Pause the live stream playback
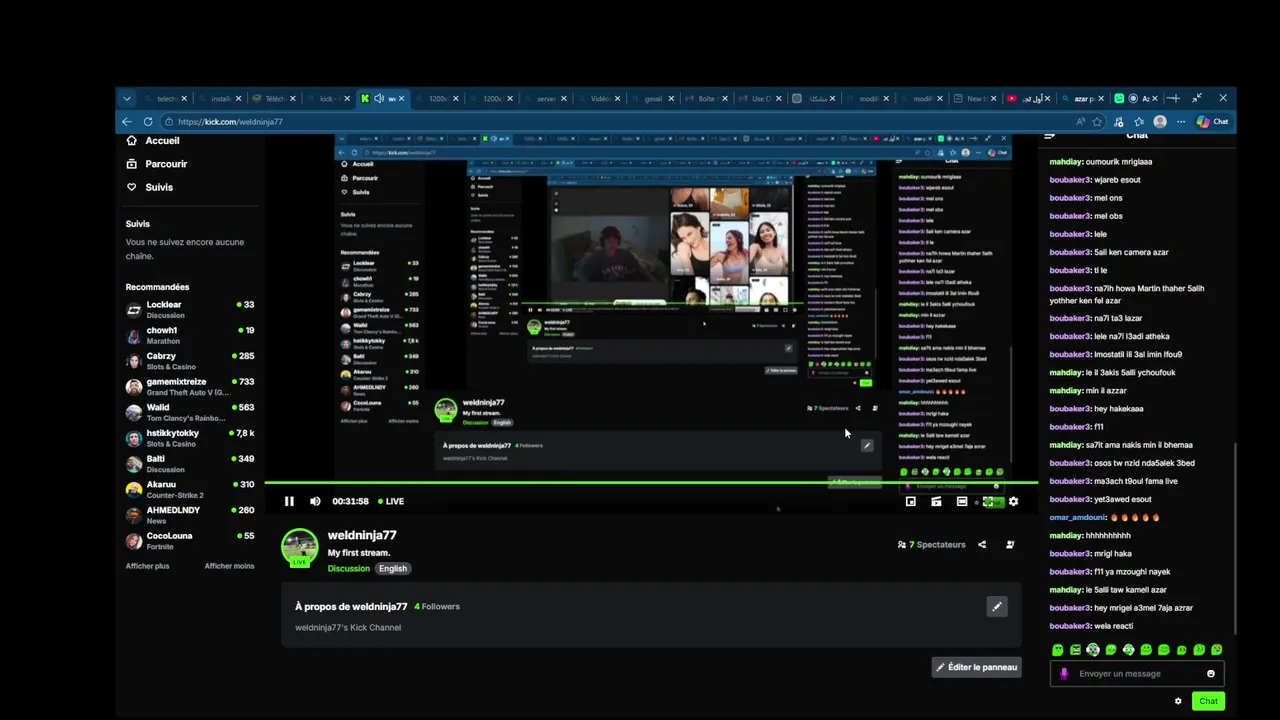This screenshot has height=720, width=1280. 289,502
